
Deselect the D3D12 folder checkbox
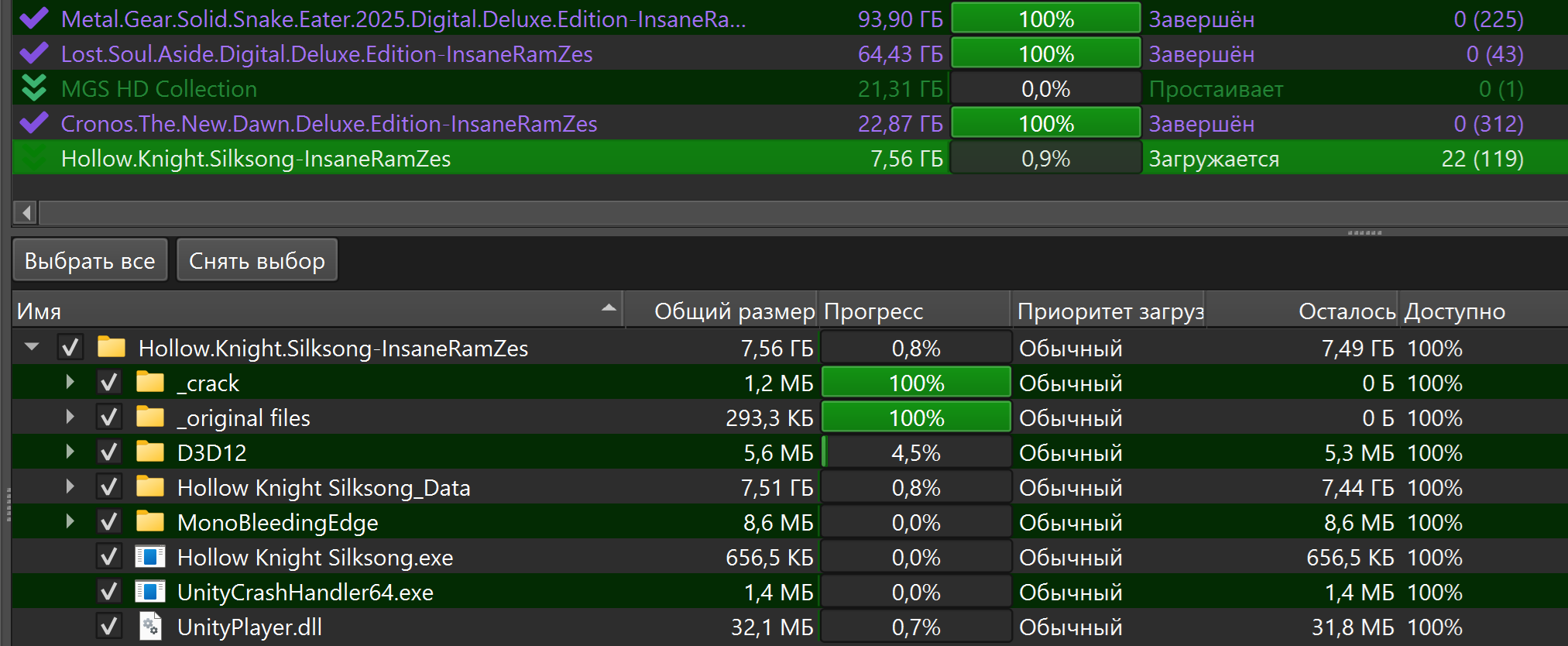(109, 452)
